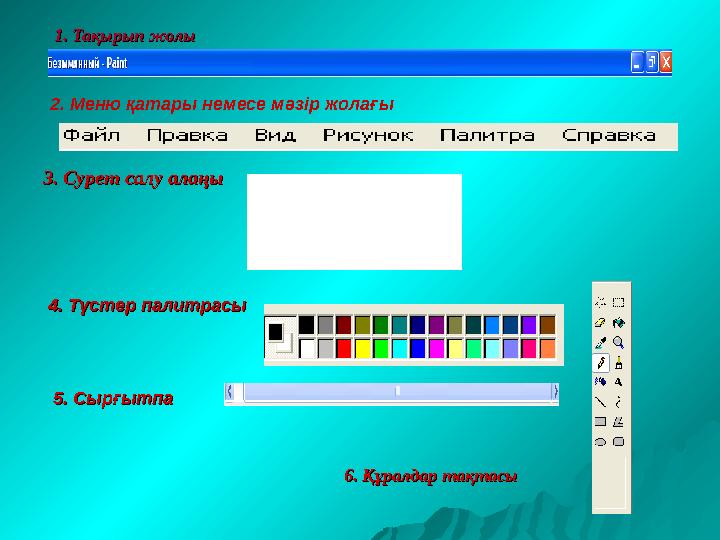Choose the orange swatch at row end
The image size is (720, 540).
[x=547, y=349]
